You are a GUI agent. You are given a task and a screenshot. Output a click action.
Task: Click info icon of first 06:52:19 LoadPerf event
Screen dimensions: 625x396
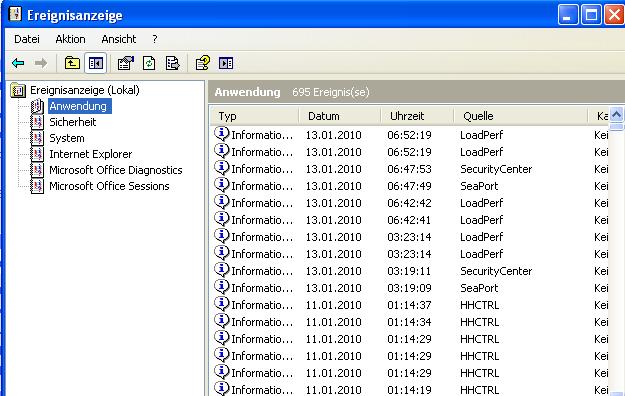pos(222,134)
